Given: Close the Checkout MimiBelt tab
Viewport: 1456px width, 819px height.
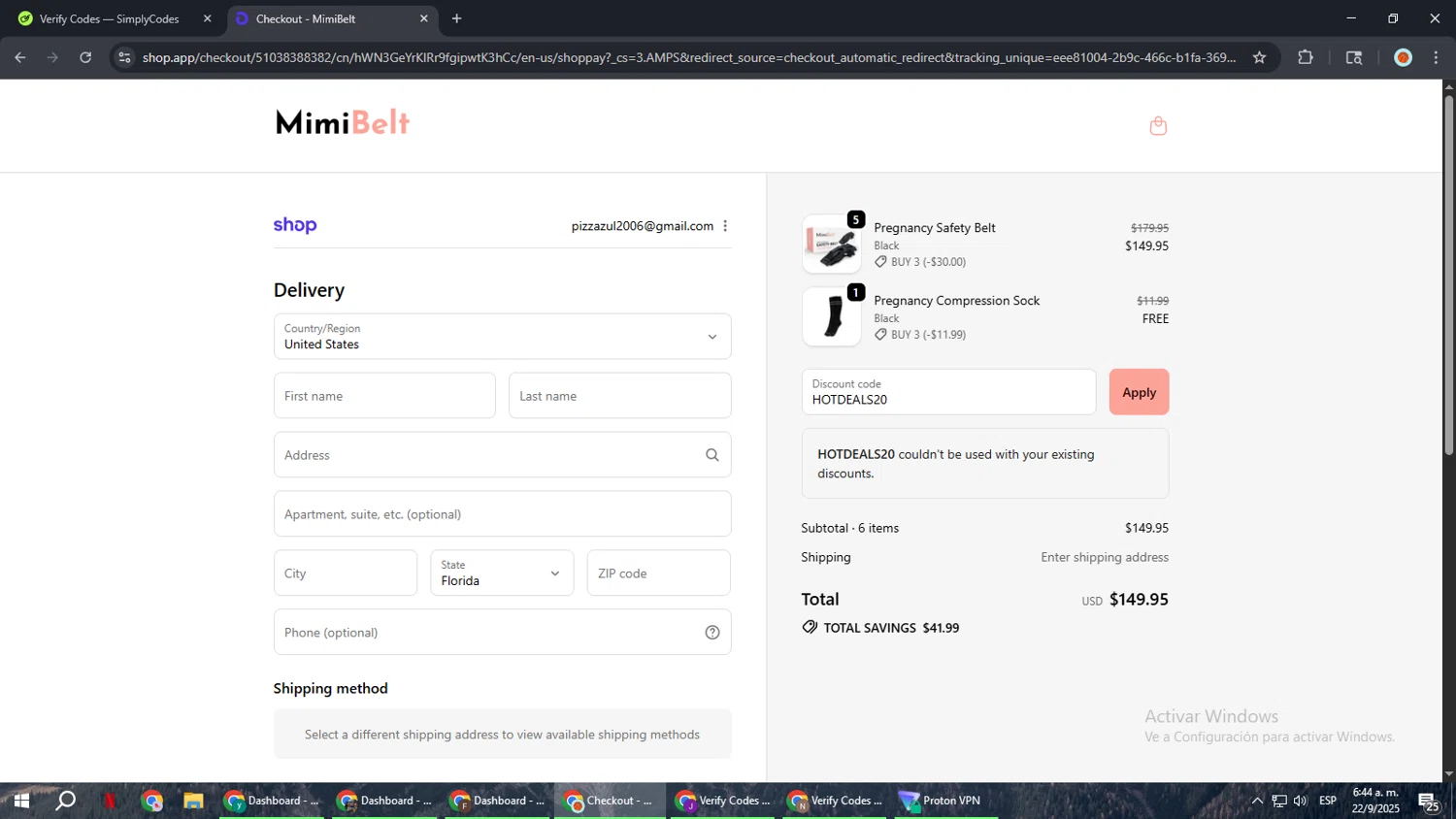Looking at the screenshot, I should pos(423,18).
